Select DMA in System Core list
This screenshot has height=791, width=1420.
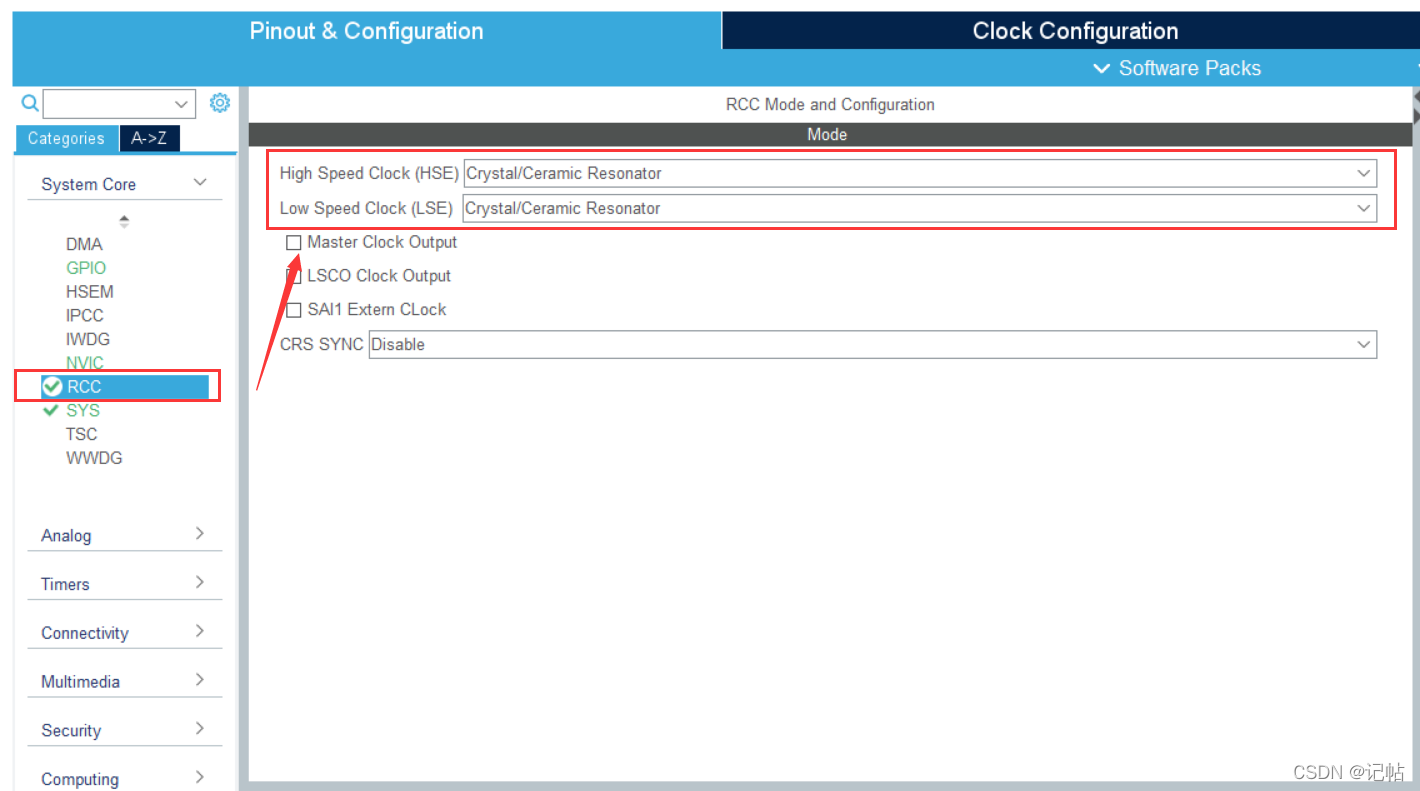(x=84, y=244)
